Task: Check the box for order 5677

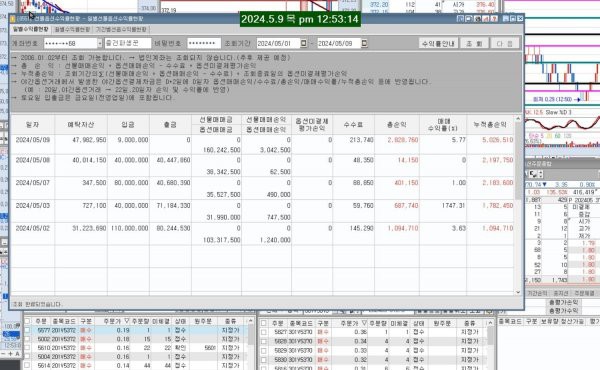Action: [27, 330]
